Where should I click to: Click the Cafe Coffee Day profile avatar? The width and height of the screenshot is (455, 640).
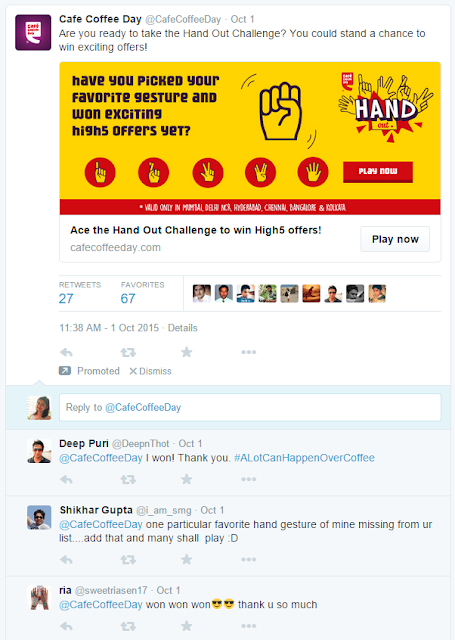pyautogui.click(x=33, y=33)
